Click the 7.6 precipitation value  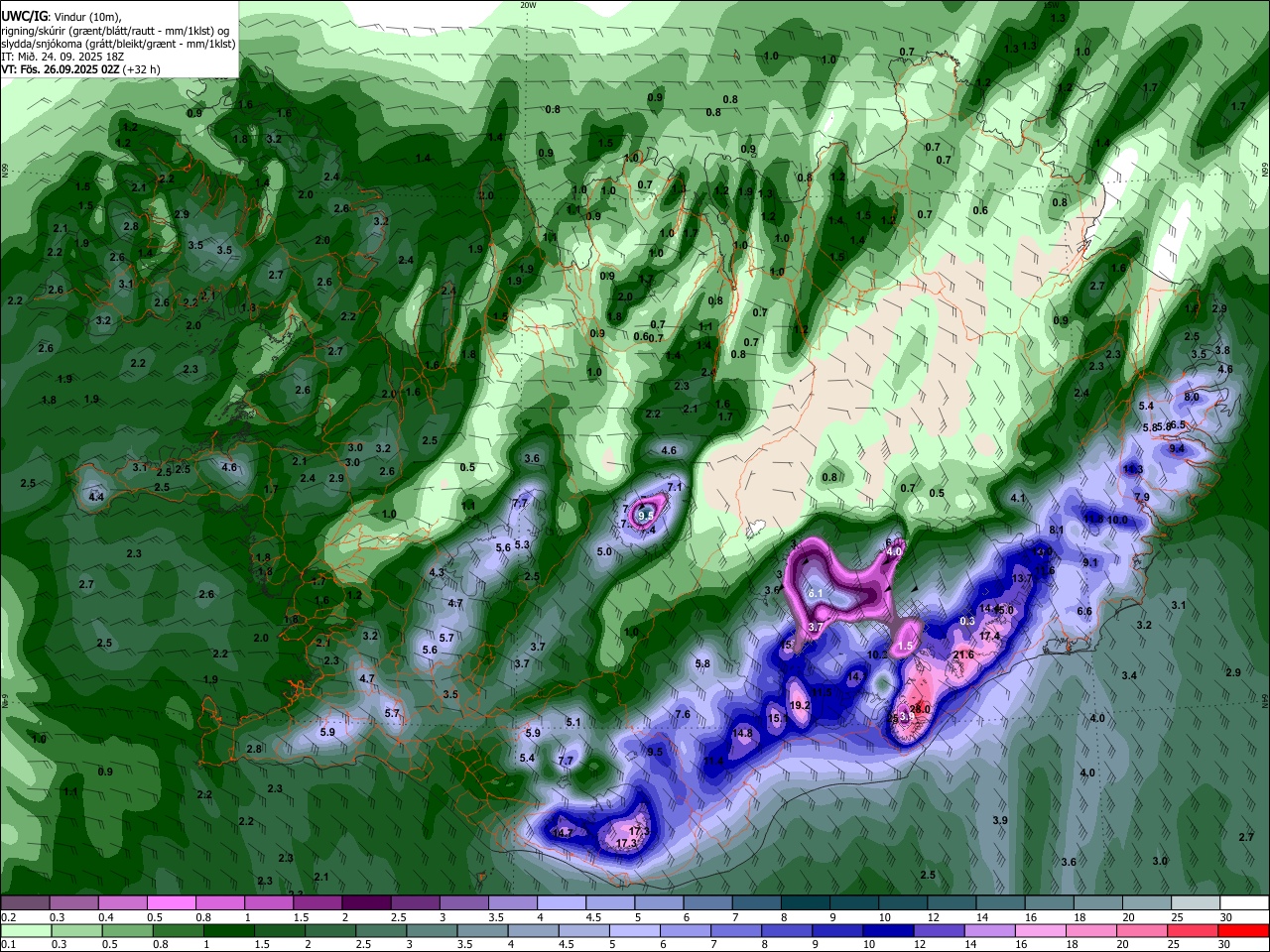coord(683,714)
